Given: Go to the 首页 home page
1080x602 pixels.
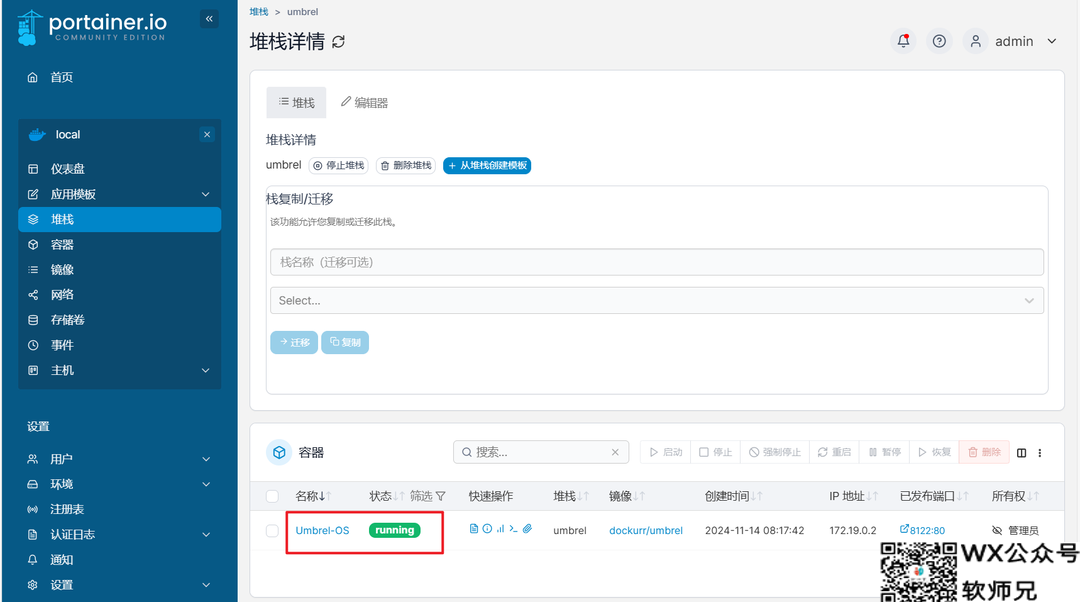Looking at the screenshot, I should pos(61,77).
